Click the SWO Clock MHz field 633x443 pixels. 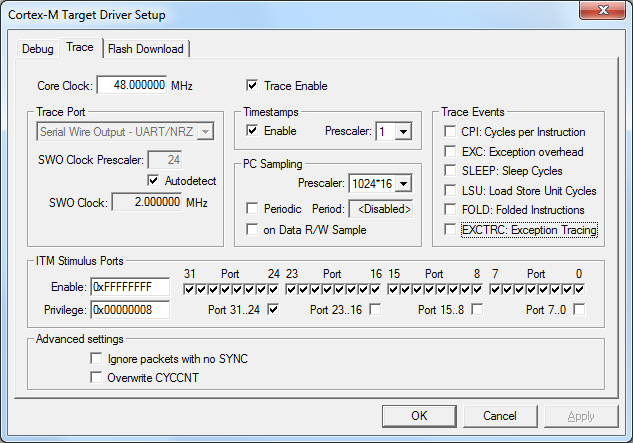[x=147, y=202]
